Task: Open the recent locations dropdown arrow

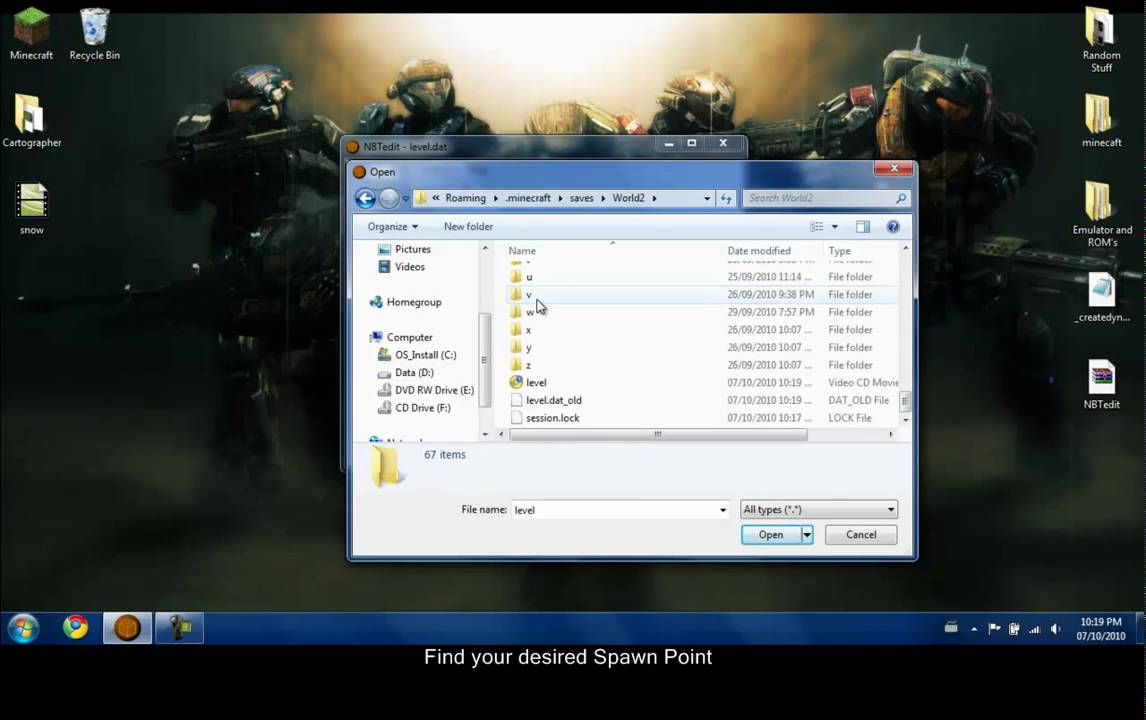Action: point(406,198)
